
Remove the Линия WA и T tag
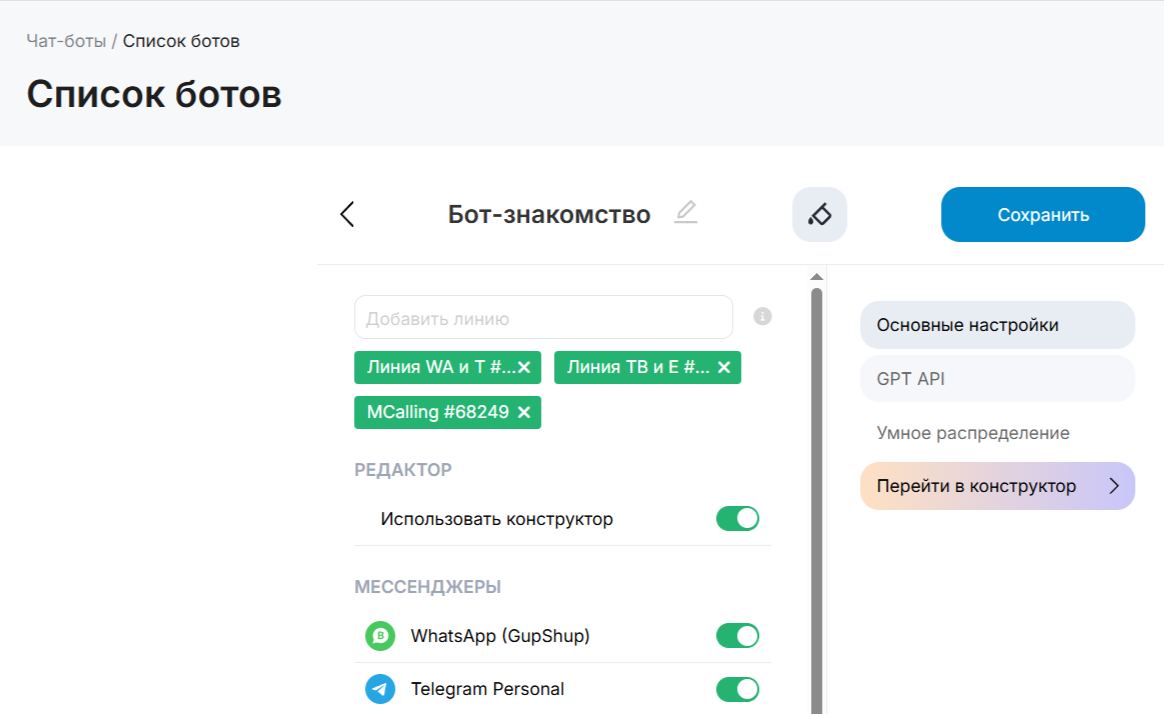pyautogui.click(x=524, y=368)
